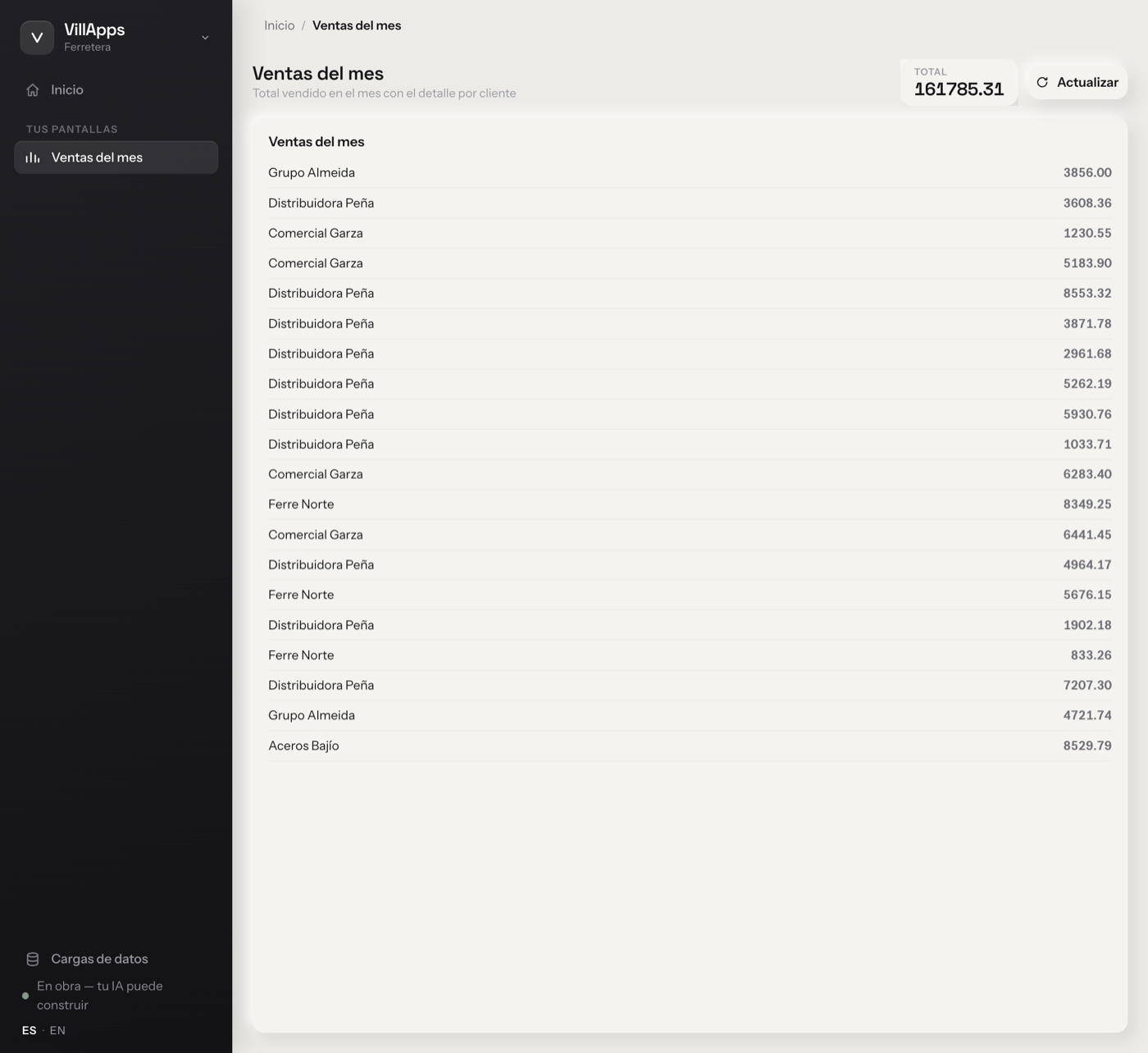The height and width of the screenshot is (1053, 1148).
Task: Click the amount 5930.76
Action: coord(1087,414)
